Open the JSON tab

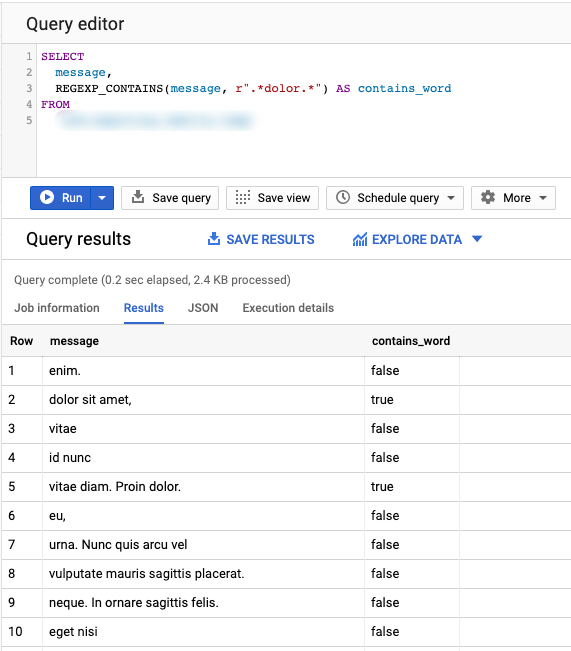(x=203, y=308)
